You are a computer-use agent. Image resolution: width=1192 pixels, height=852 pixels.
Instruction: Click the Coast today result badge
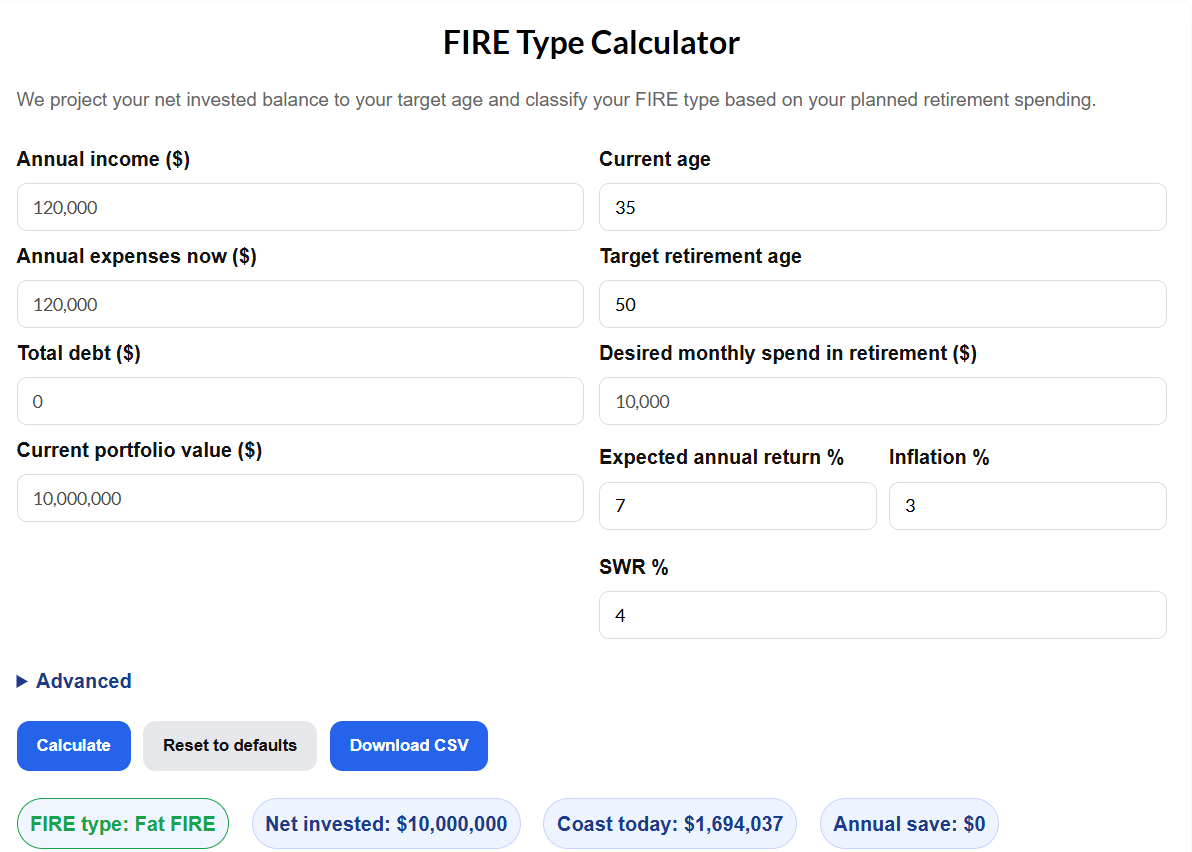669,823
